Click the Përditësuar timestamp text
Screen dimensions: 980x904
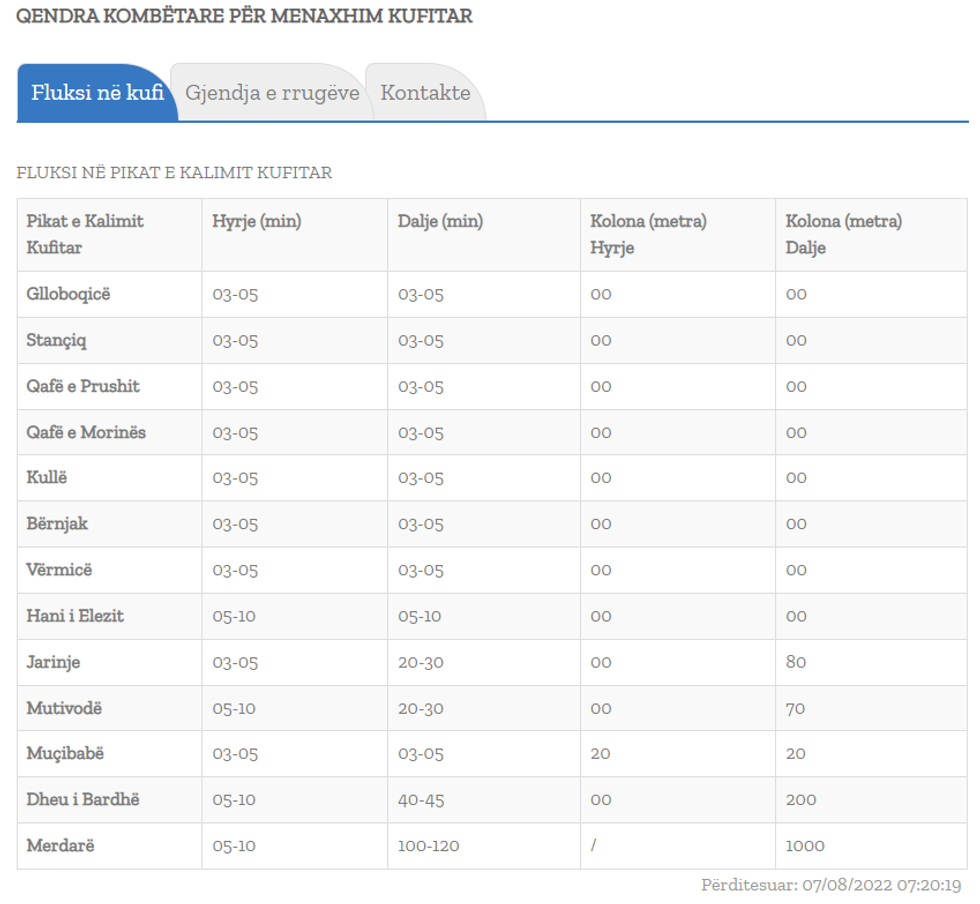[831, 885]
